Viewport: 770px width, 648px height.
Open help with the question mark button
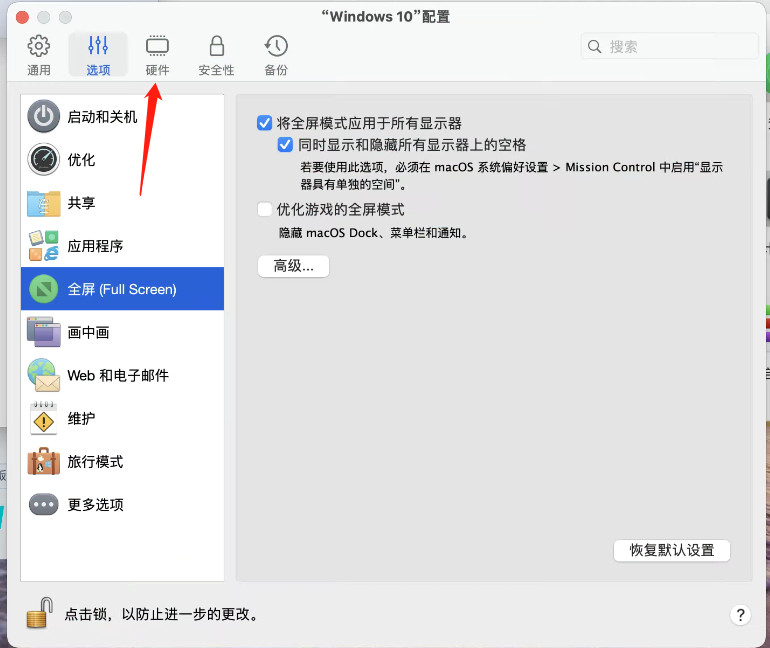(x=741, y=615)
